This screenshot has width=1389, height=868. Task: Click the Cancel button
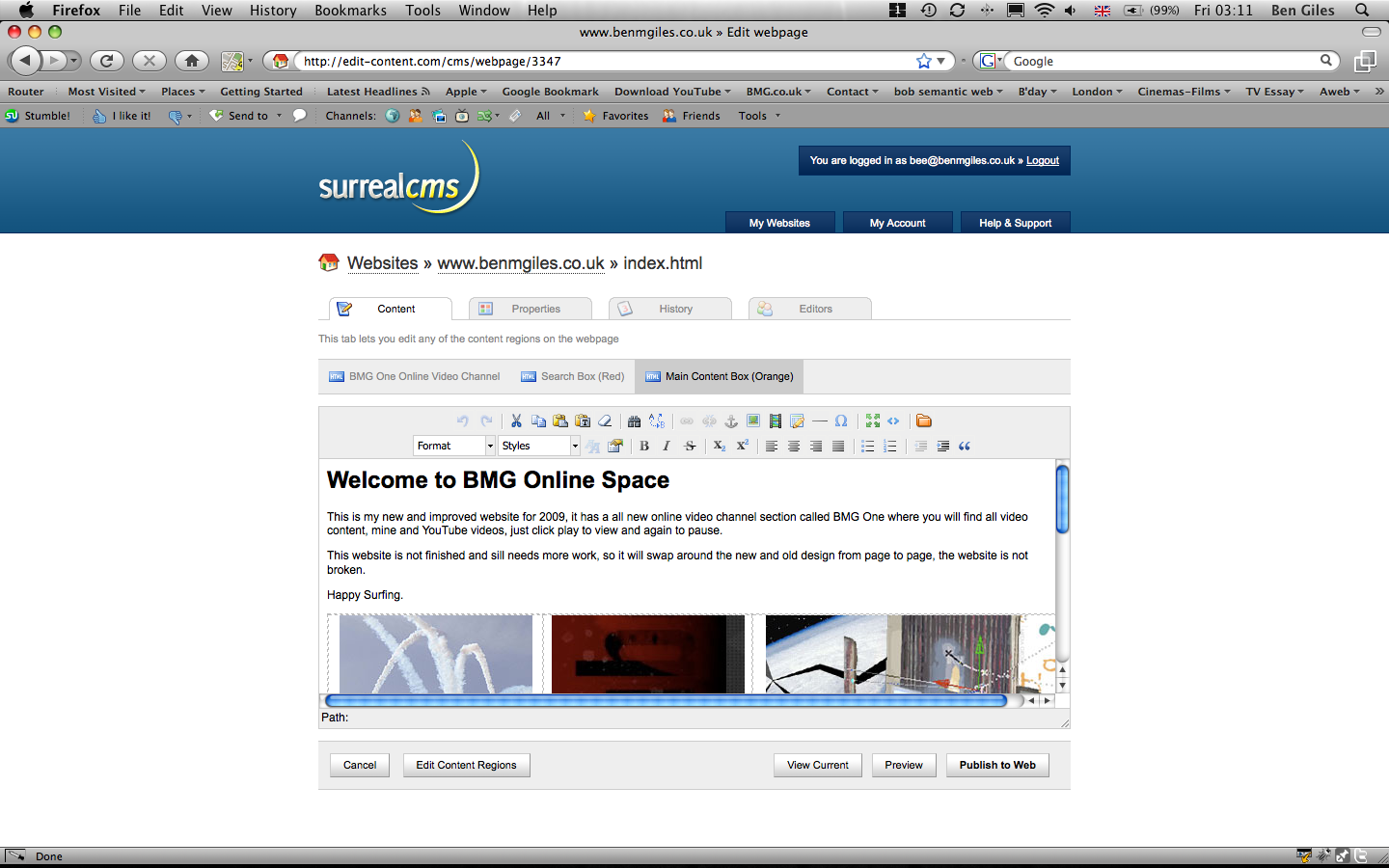(360, 765)
